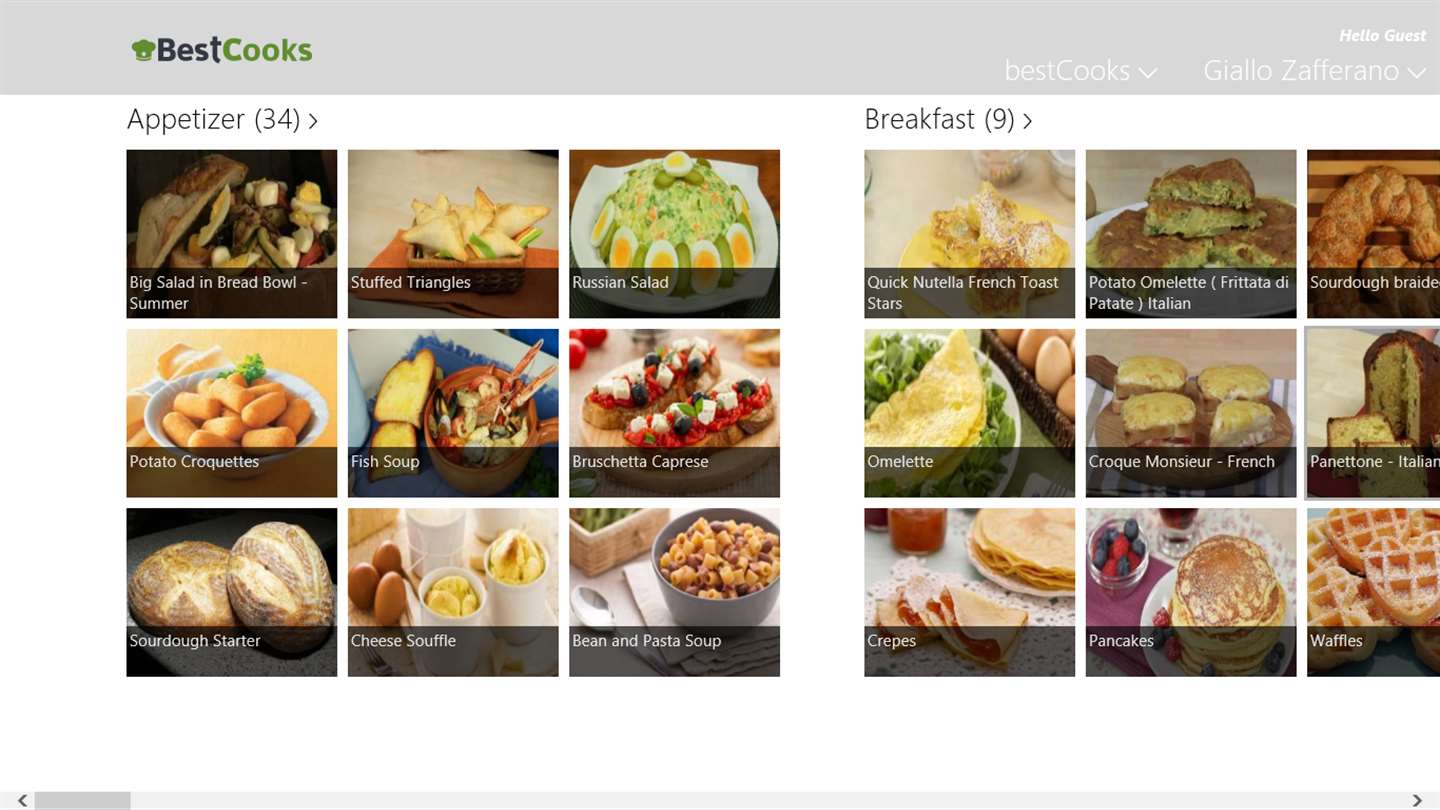The height and width of the screenshot is (810, 1440).
Task: Open the bestCooks dropdown menu
Action: tap(1081, 71)
